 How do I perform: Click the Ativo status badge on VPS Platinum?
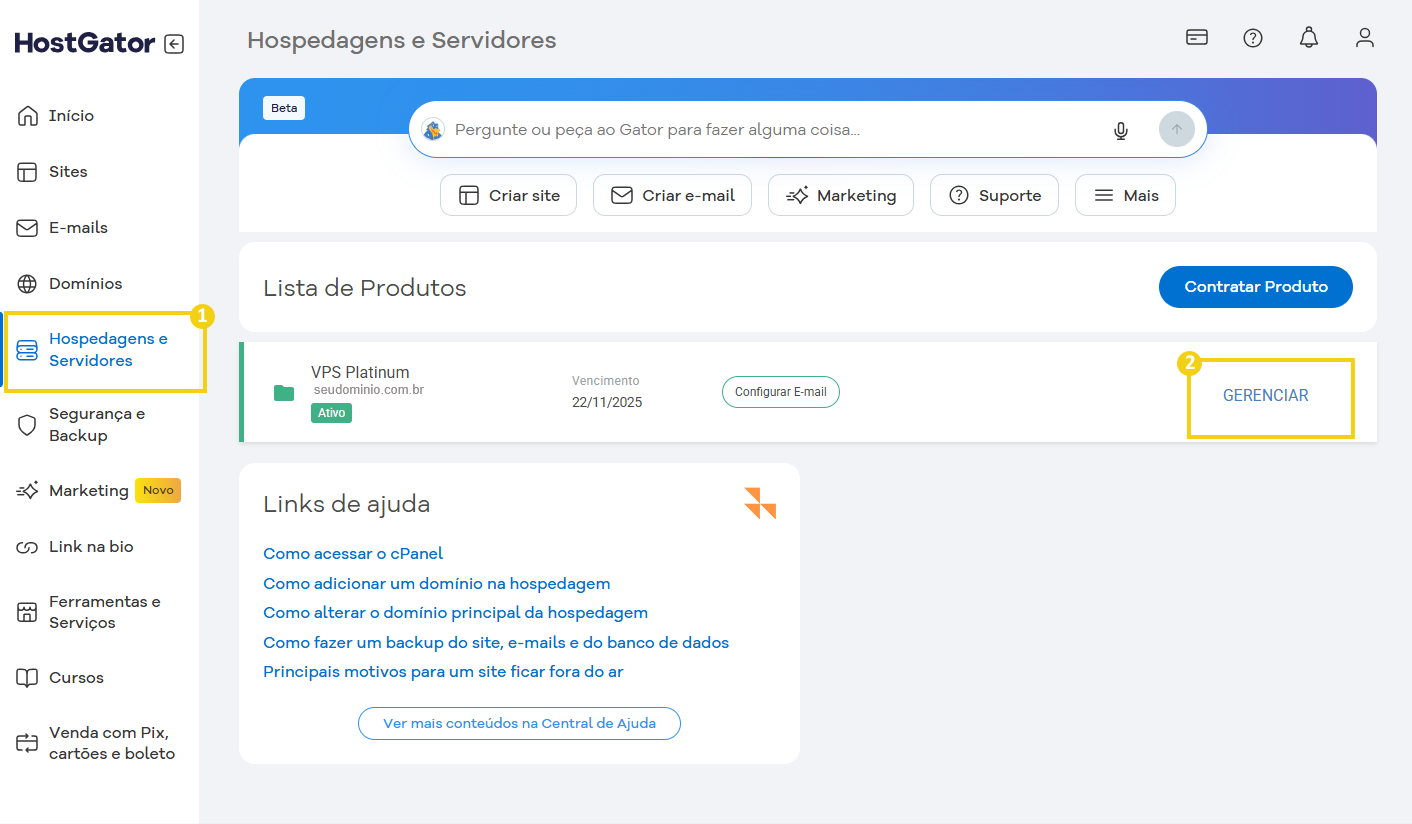[x=331, y=412]
